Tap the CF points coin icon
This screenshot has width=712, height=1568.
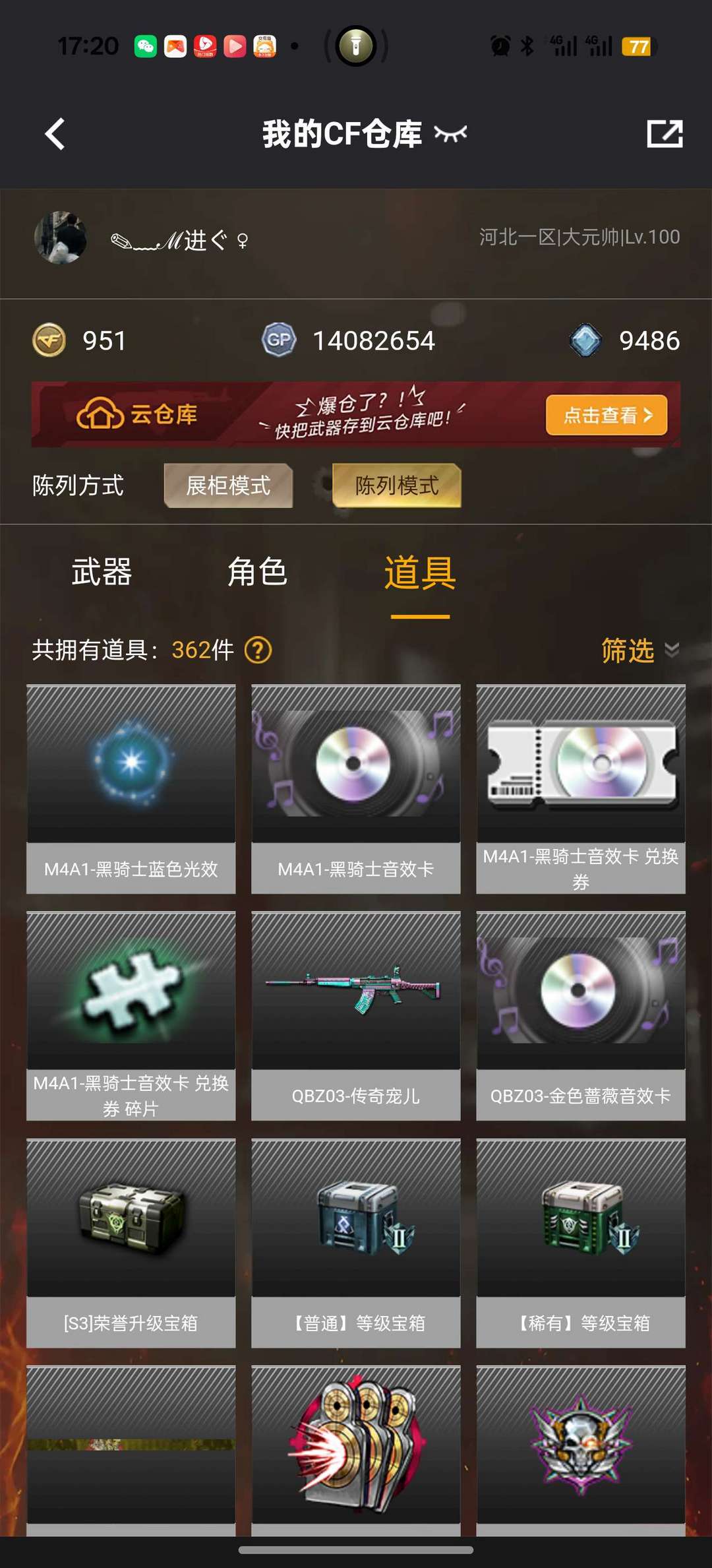pyautogui.click(x=49, y=340)
